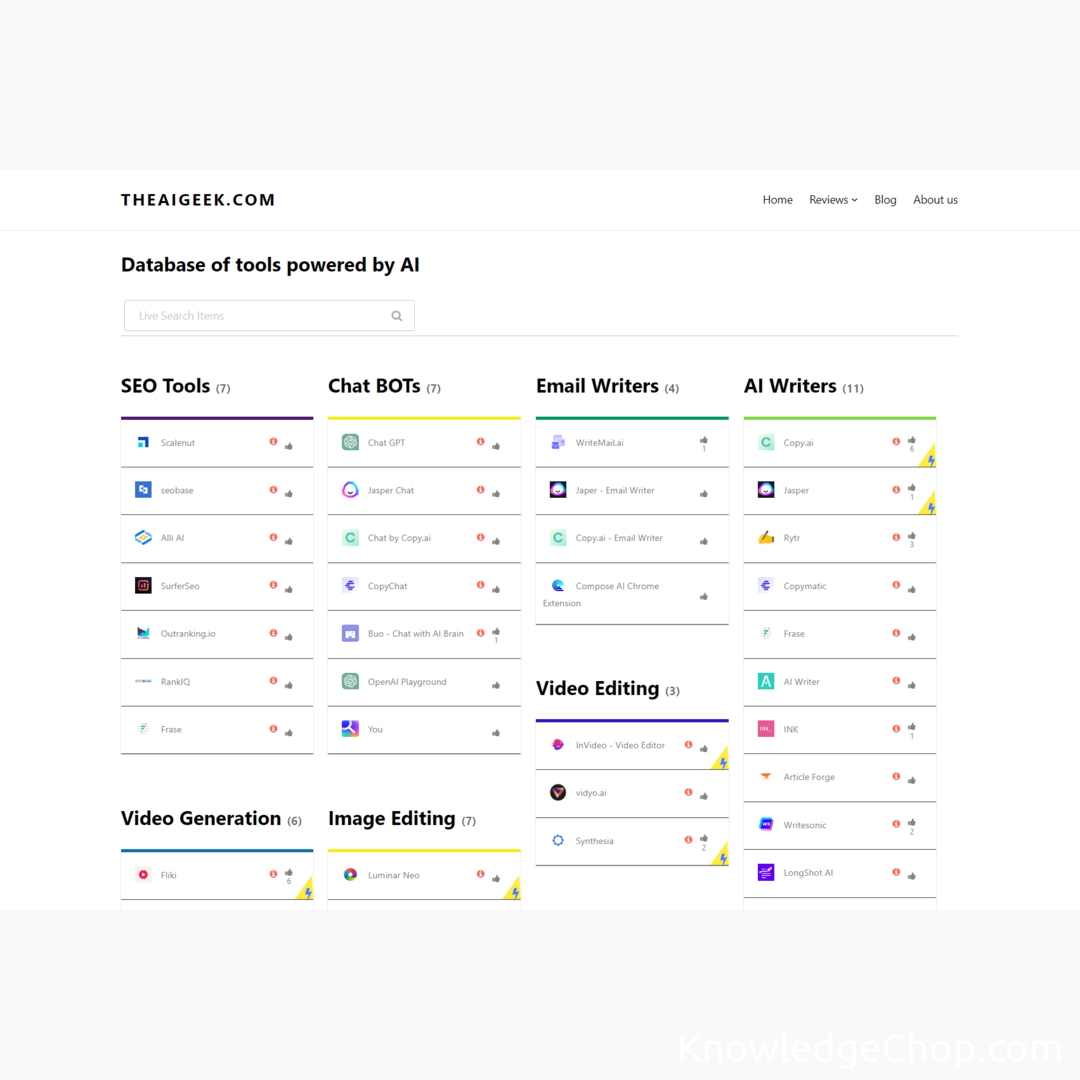Viewport: 1080px width, 1080px height.
Task: Click the Luminar Neo logo icon
Action: (350, 875)
